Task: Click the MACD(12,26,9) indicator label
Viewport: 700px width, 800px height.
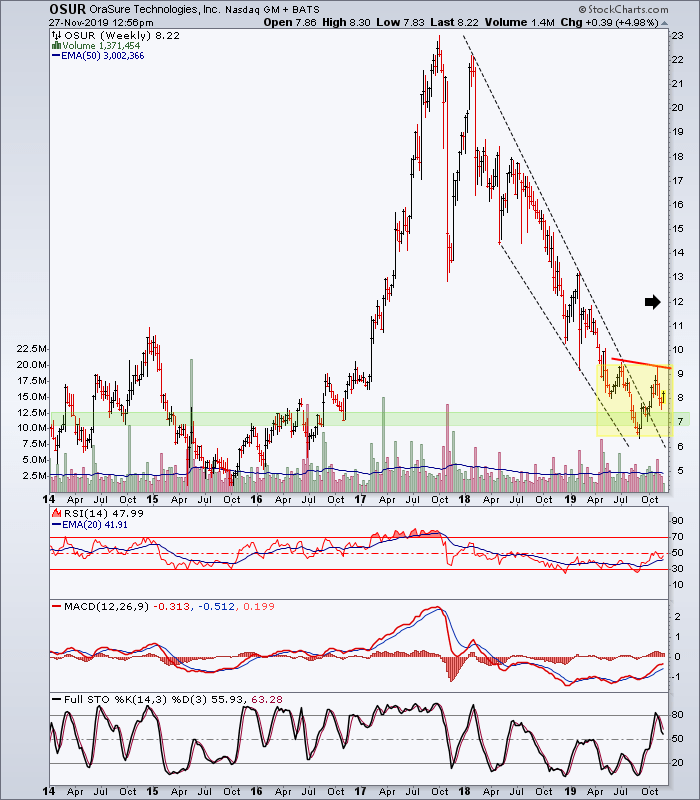Action: (x=107, y=606)
